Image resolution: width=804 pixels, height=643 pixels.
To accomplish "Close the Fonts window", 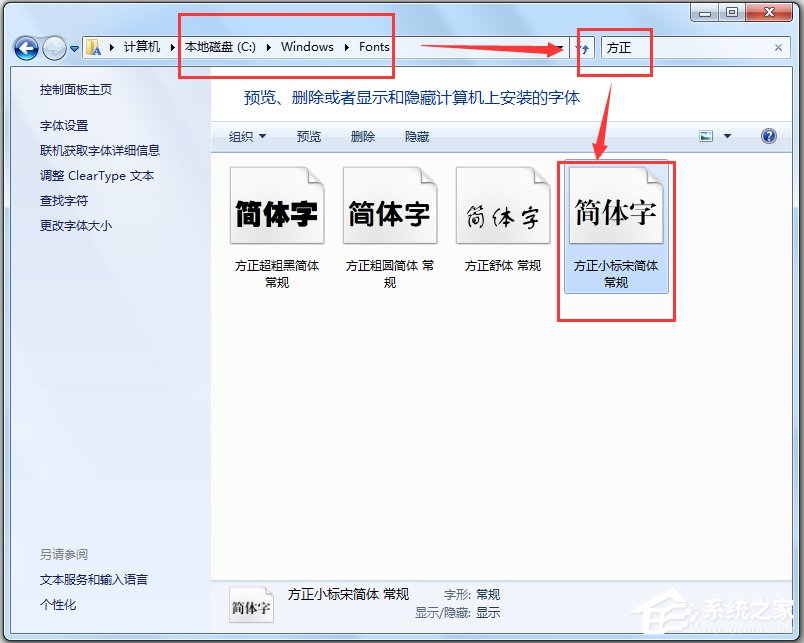I will click(769, 12).
